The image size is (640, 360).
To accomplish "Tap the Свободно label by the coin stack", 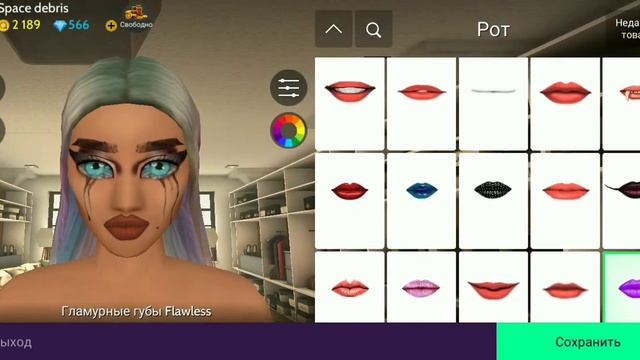I will pyautogui.click(x=136, y=25).
